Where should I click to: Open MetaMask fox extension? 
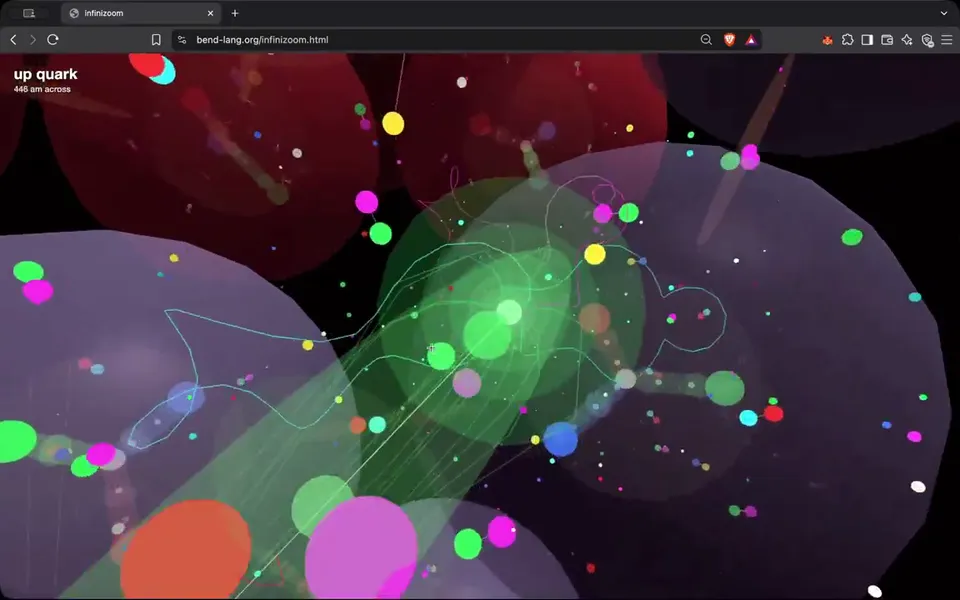tap(827, 40)
